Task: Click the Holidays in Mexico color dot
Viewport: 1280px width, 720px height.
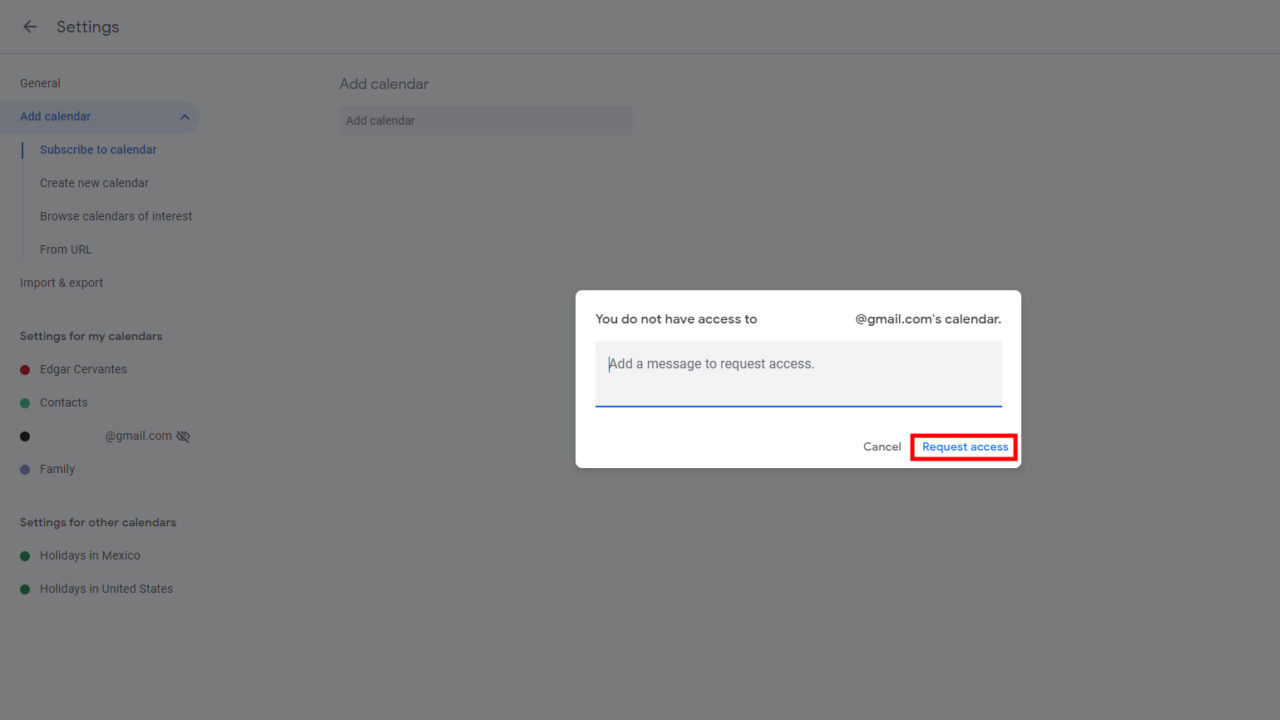Action: tap(24, 555)
